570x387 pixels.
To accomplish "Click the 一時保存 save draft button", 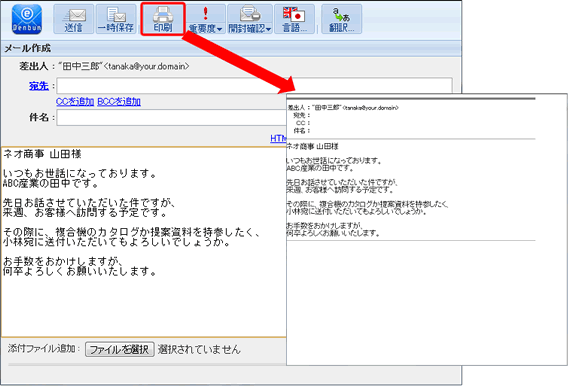I will click(x=116, y=19).
